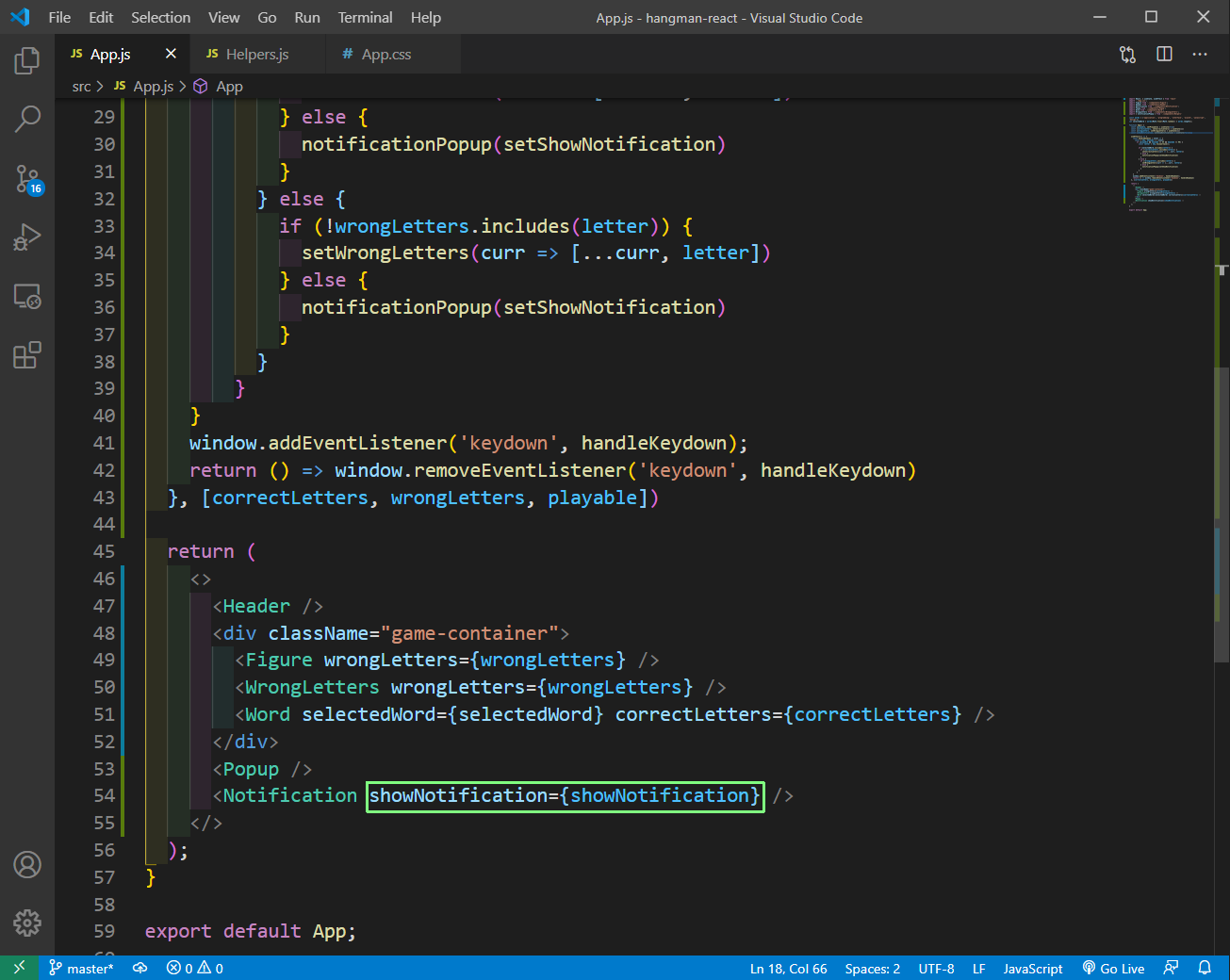Click 'export default App;' on line 59

coord(251,931)
